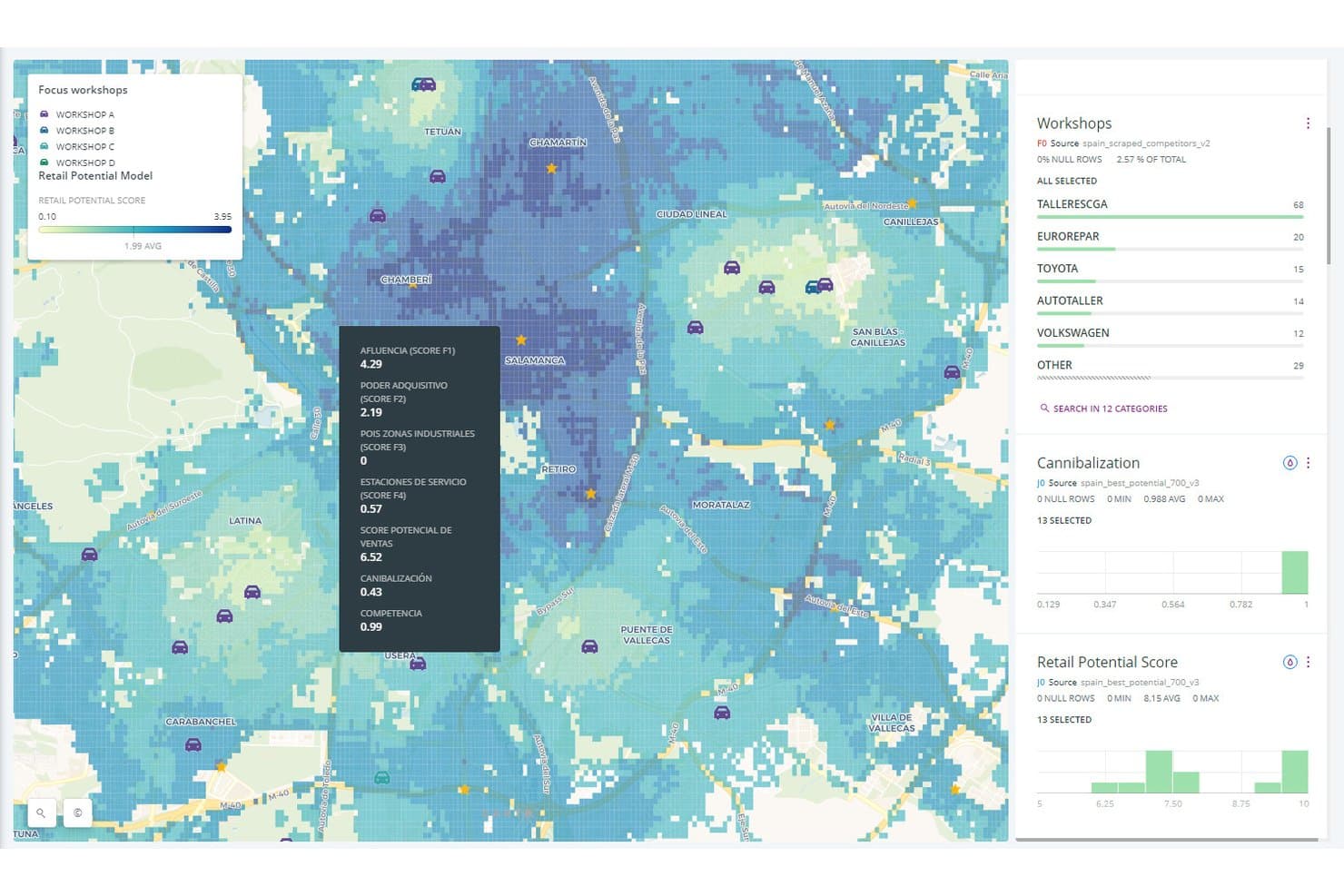1344x896 pixels.
Task: Filter Workshops by TOYOTA category
Action: click(x=1170, y=272)
